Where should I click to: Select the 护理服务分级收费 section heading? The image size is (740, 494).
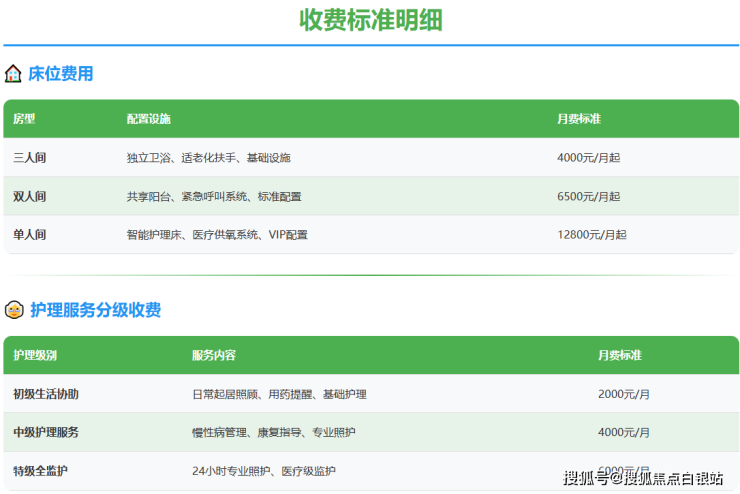(x=95, y=310)
